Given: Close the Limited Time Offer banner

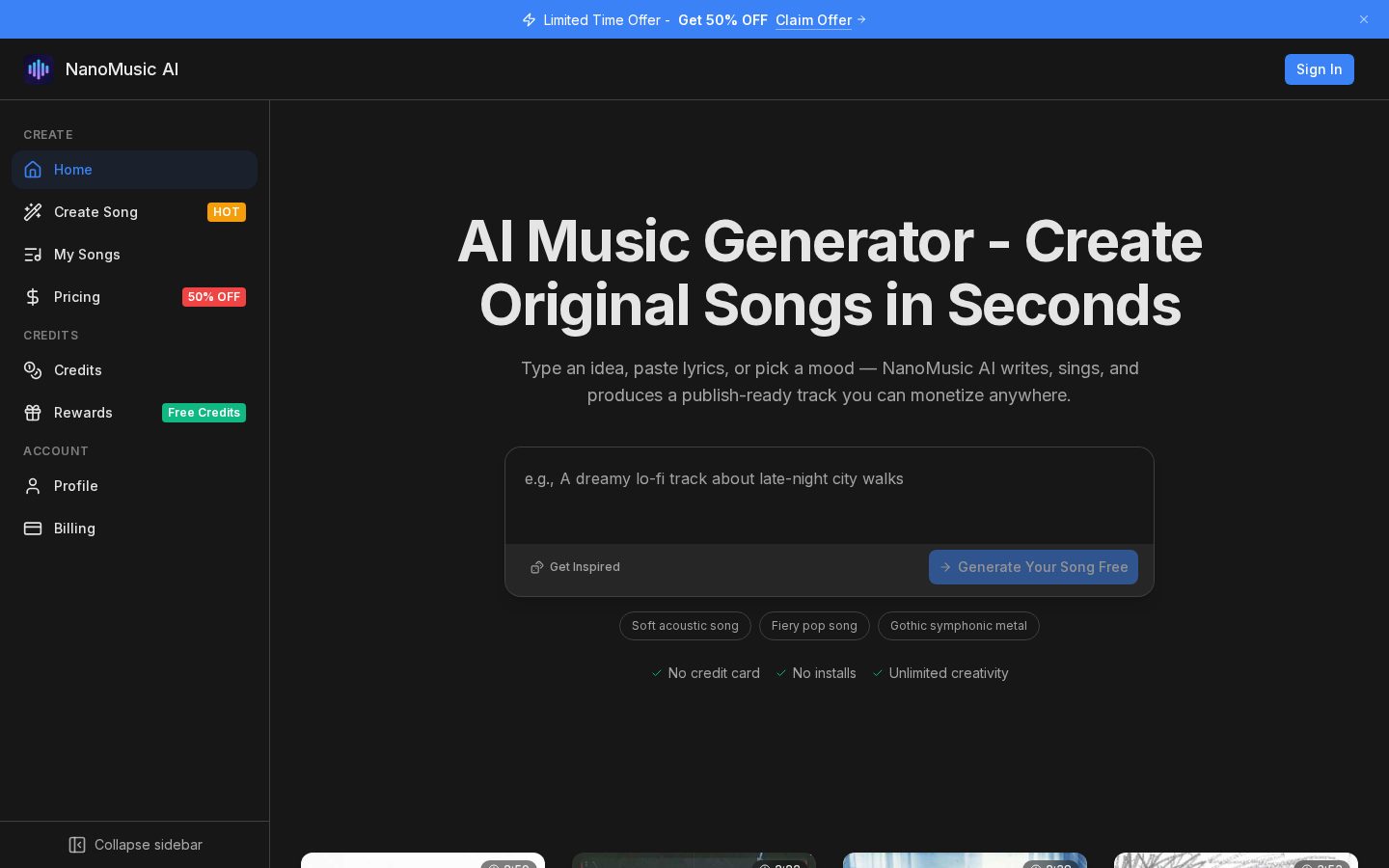Looking at the screenshot, I should point(1364,19).
